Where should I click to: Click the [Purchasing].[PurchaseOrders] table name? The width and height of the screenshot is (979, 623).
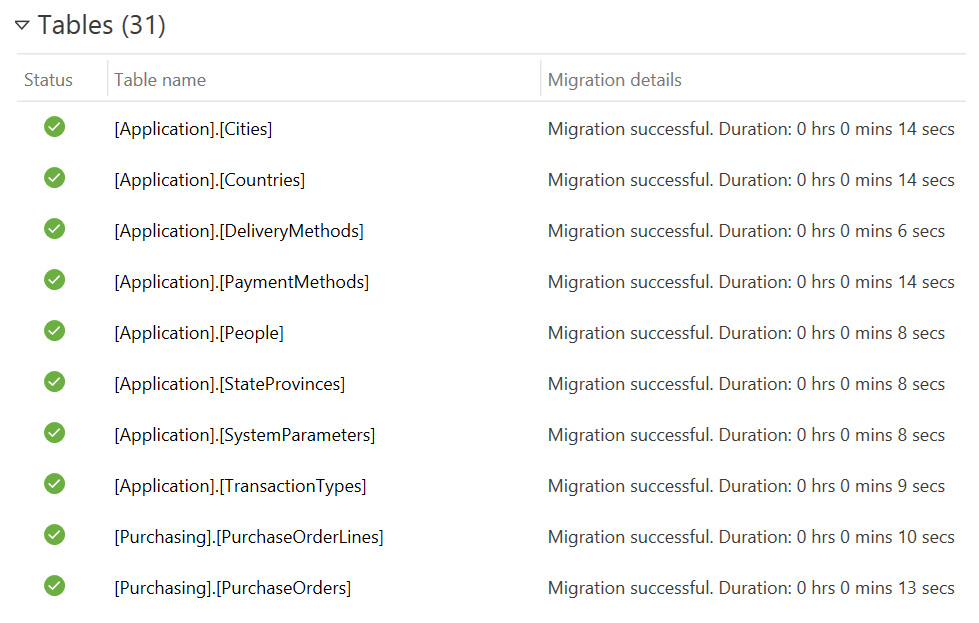click(232, 588)
